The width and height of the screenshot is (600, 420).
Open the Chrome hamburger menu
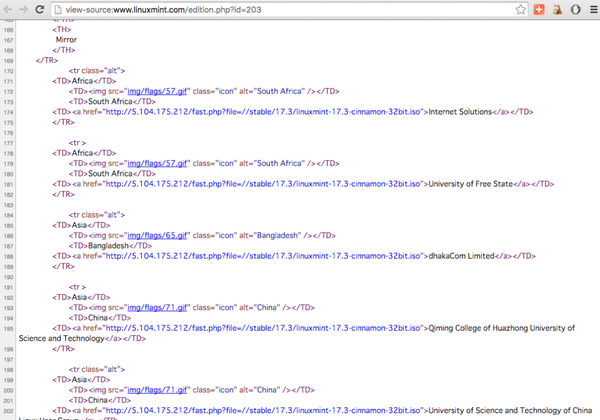[x=591, y=8]
